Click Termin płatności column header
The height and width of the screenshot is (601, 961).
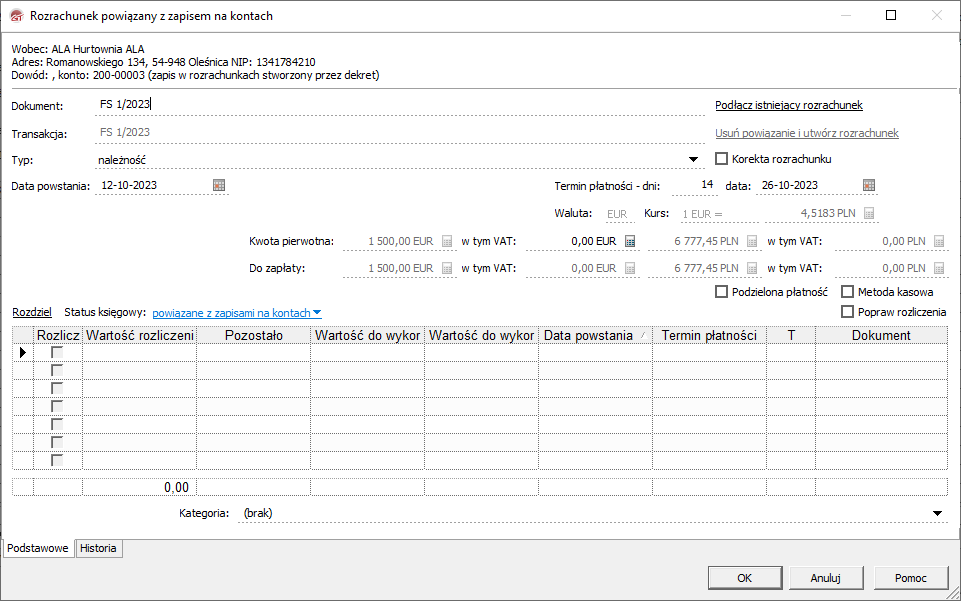point(709,335)
